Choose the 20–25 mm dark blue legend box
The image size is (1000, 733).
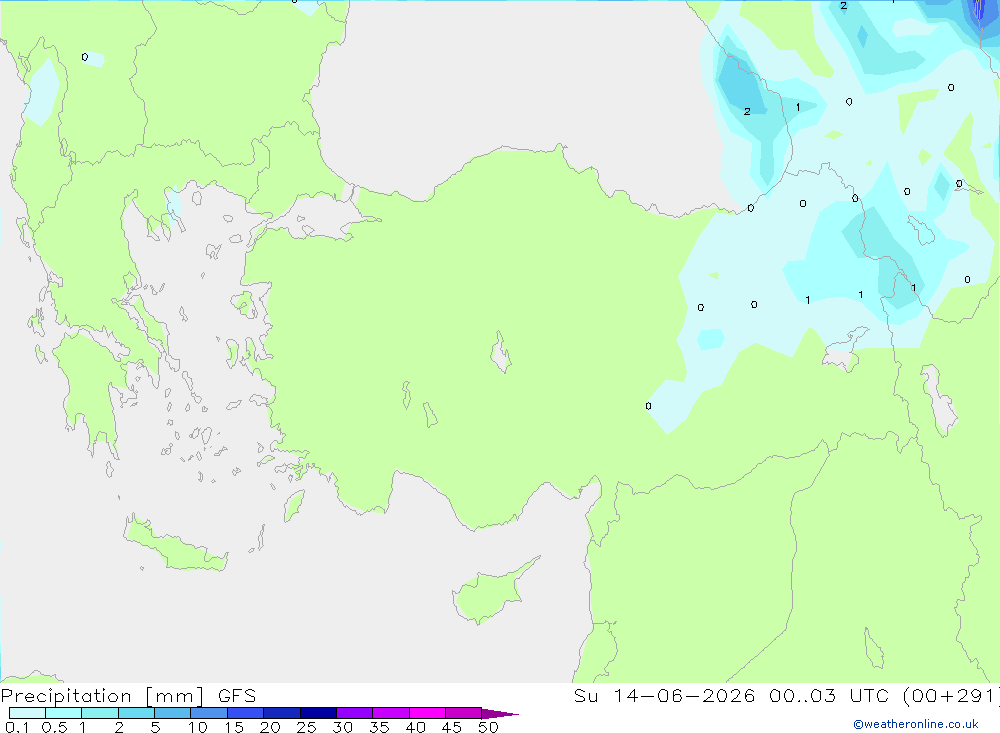282,713
